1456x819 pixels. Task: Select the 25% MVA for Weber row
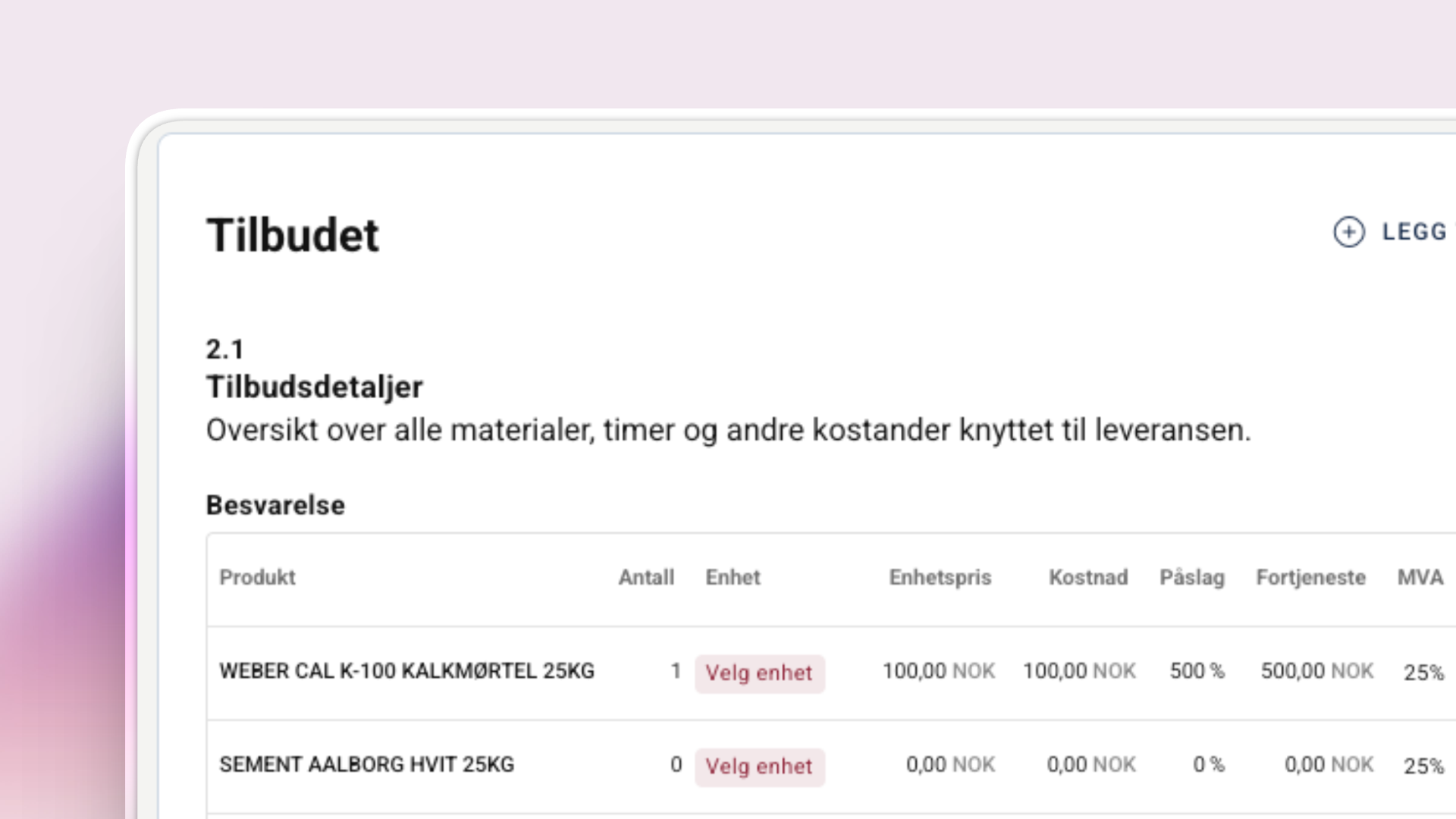(x=1423, y=673)
